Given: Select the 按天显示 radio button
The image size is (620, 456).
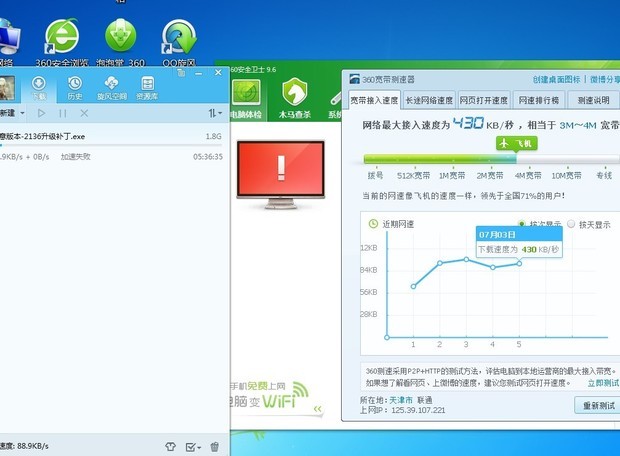Looking at the screenshot, I should pyautogui.click(x=571, y=224).
